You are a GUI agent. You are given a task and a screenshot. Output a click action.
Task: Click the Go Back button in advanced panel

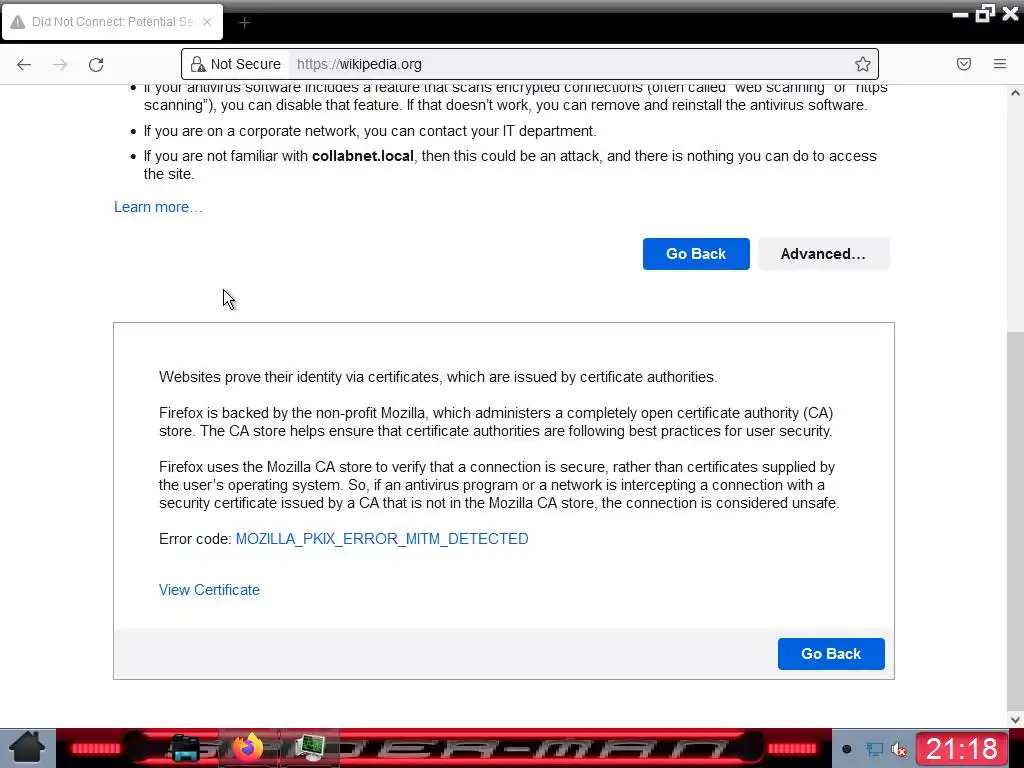pyautogui.click(x=831, y=654)
